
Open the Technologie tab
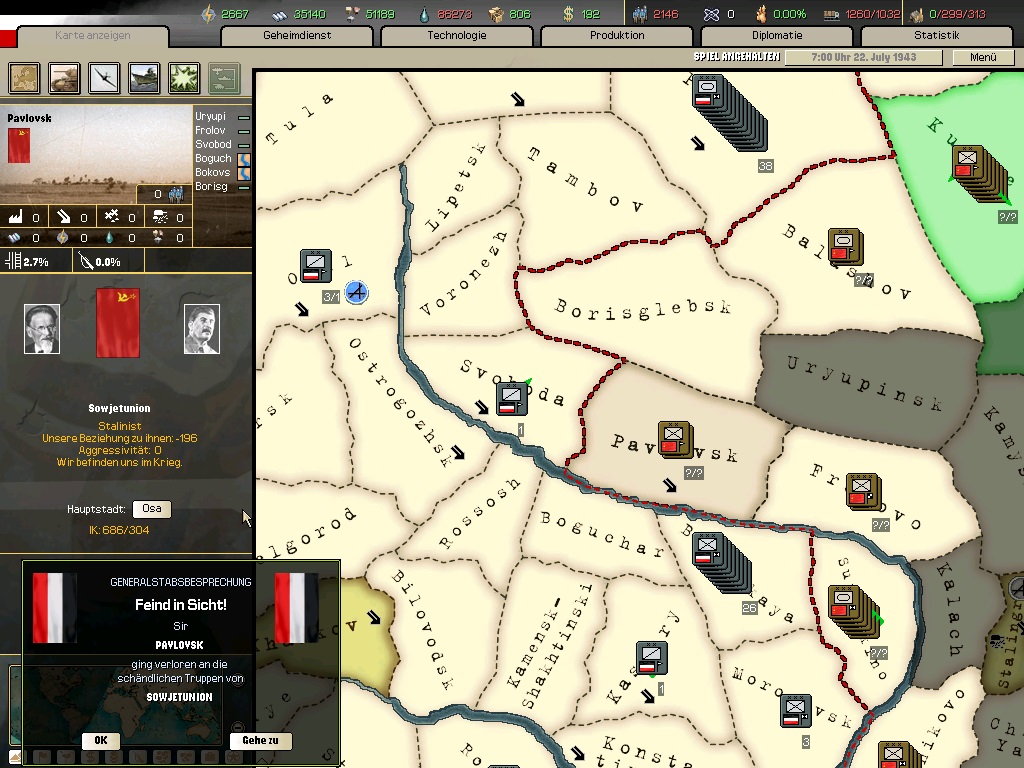pyautogui.click(x=457, y=35)
